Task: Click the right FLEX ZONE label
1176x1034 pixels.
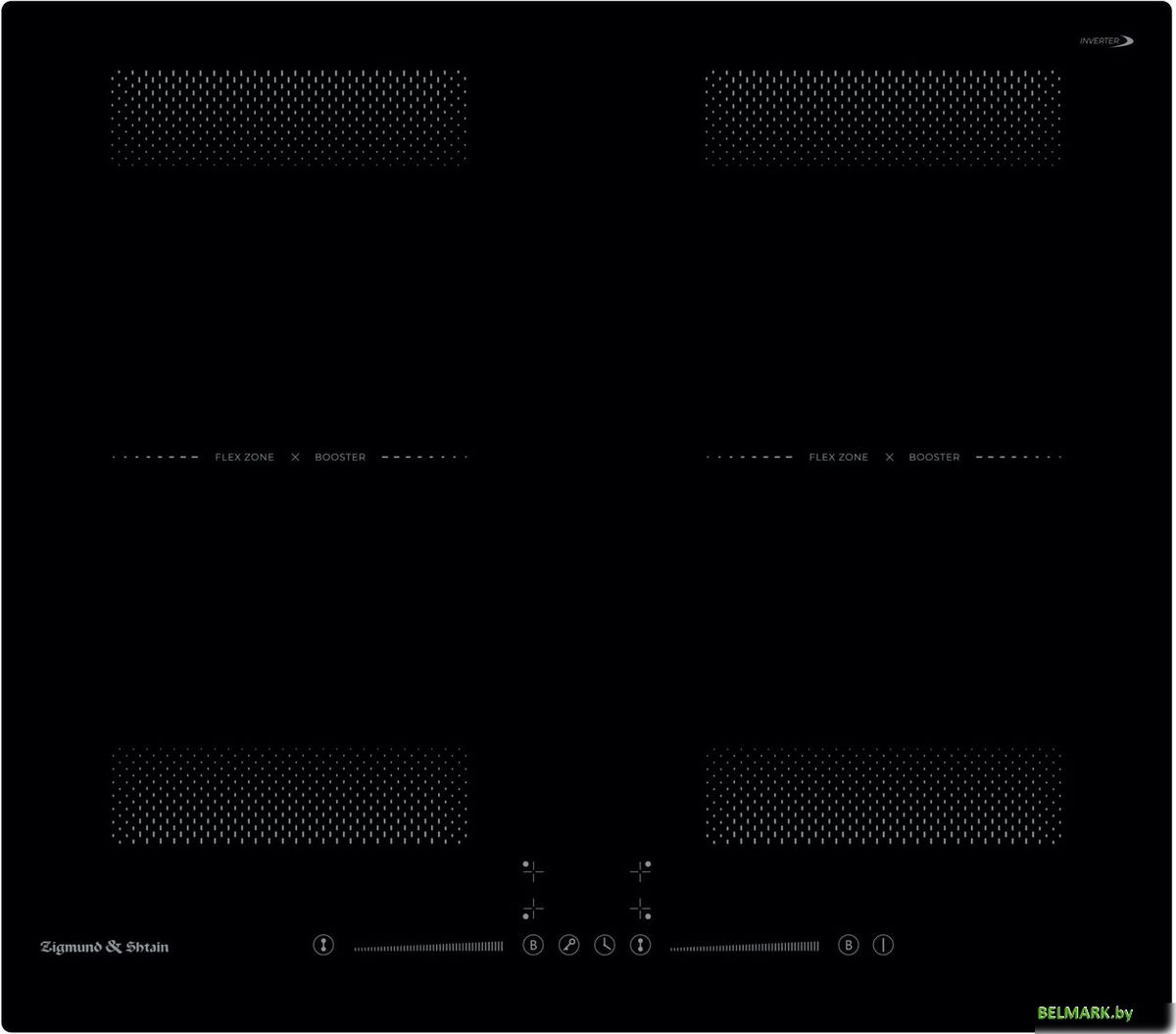Action: [838, 458]
